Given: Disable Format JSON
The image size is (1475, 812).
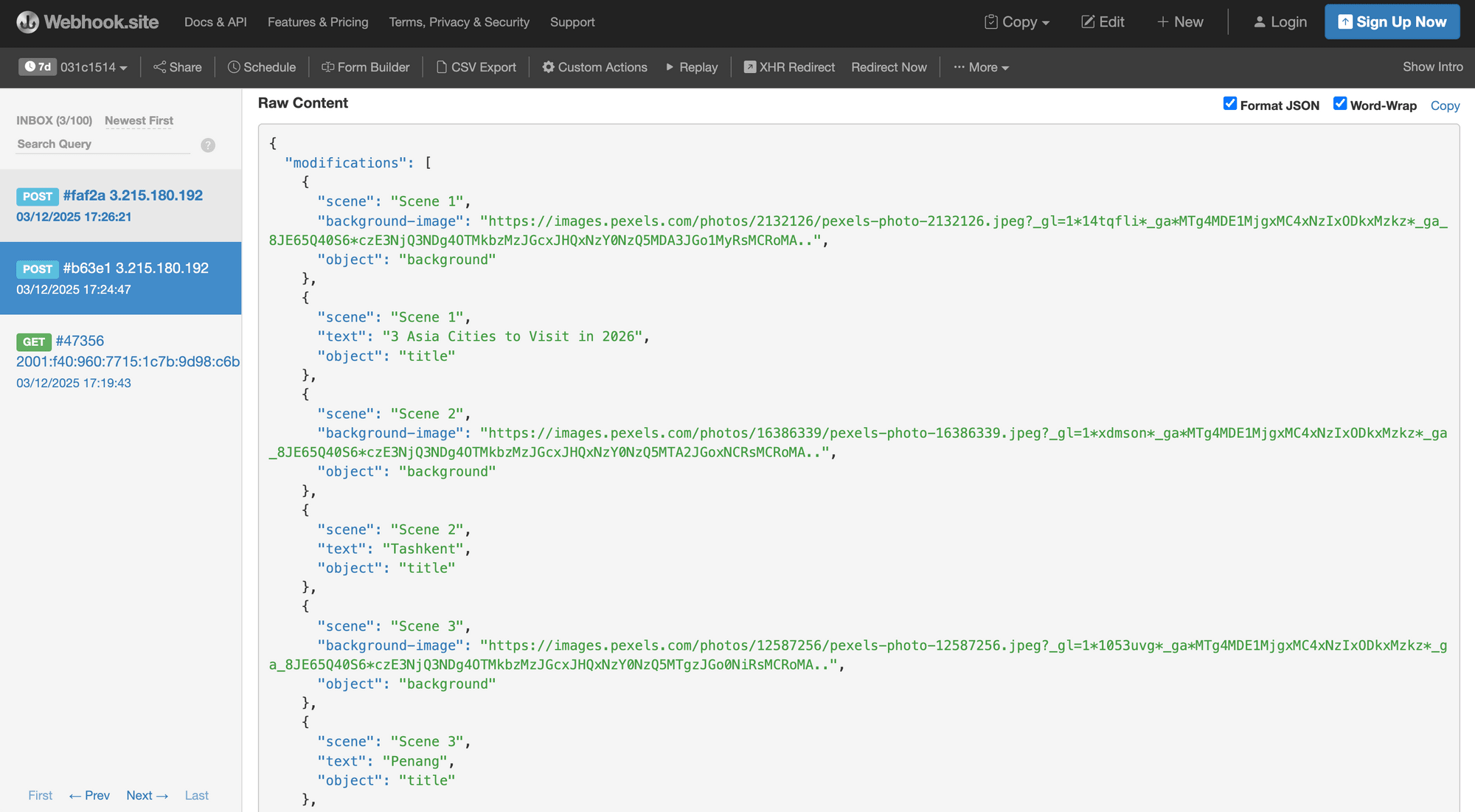Looking at the screenshot, I should (x=1229, y=103).
